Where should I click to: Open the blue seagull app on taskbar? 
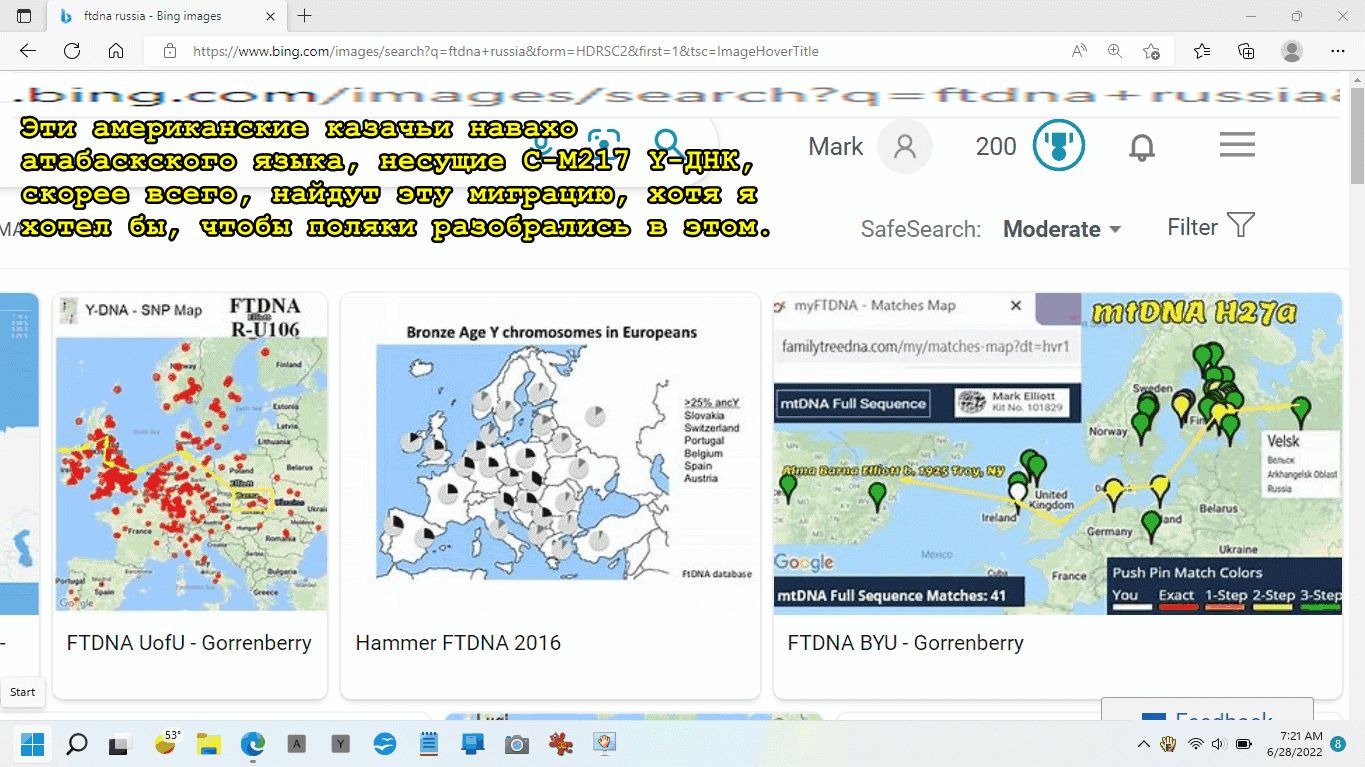(385, 744)
